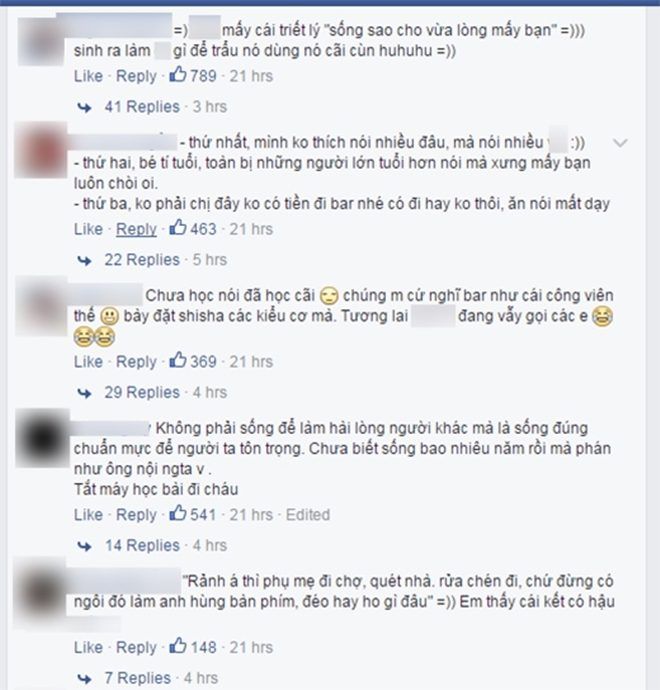Open the first commenter's profile picture
This screenshot has height=690, width=660.
40,42
